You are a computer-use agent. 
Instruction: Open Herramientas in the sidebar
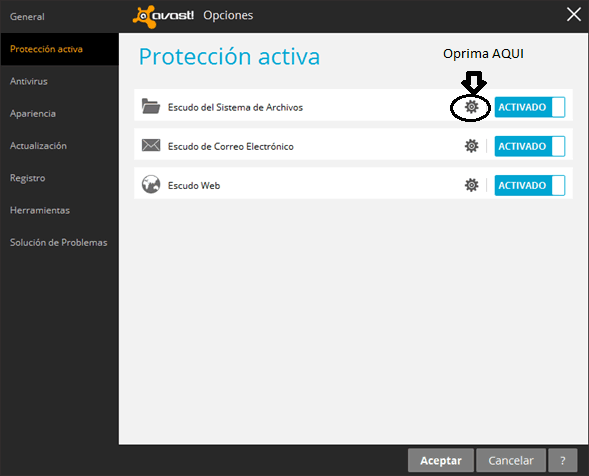(40, 210)
